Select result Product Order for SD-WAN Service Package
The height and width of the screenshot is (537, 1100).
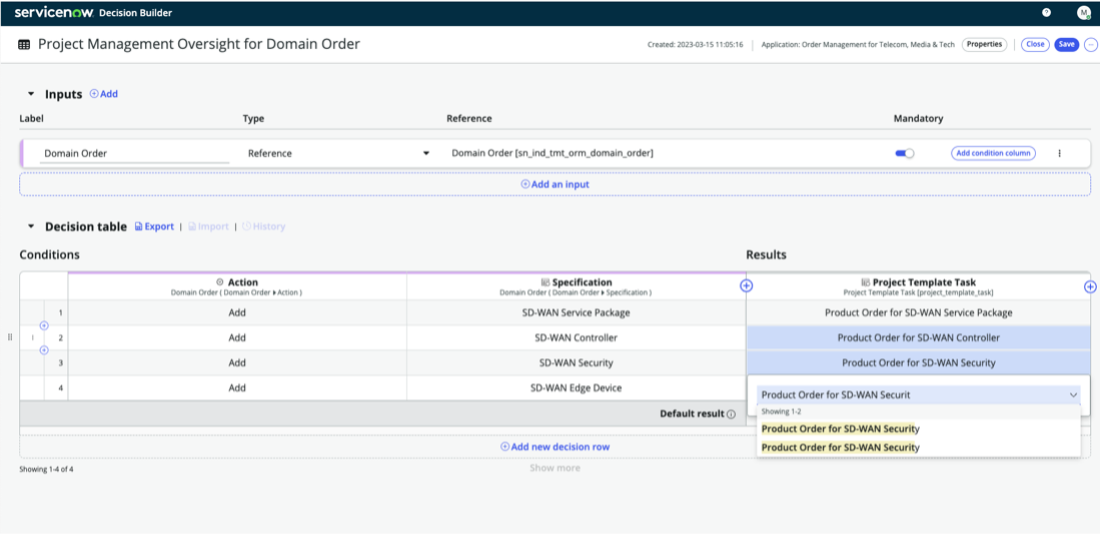pyautogui.click(x=918, y=312)
